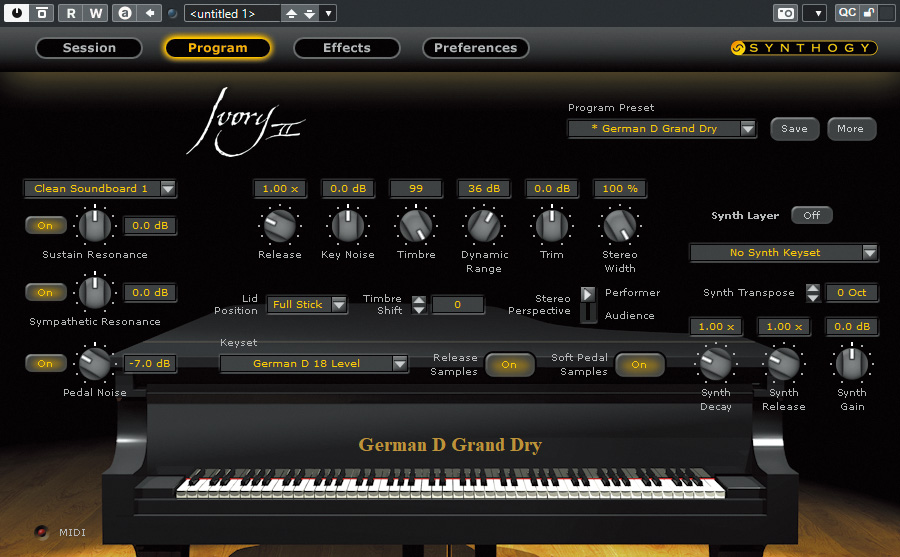
Task: Click the on-screen piano keyboard
Action: click(x=451, y=483)
